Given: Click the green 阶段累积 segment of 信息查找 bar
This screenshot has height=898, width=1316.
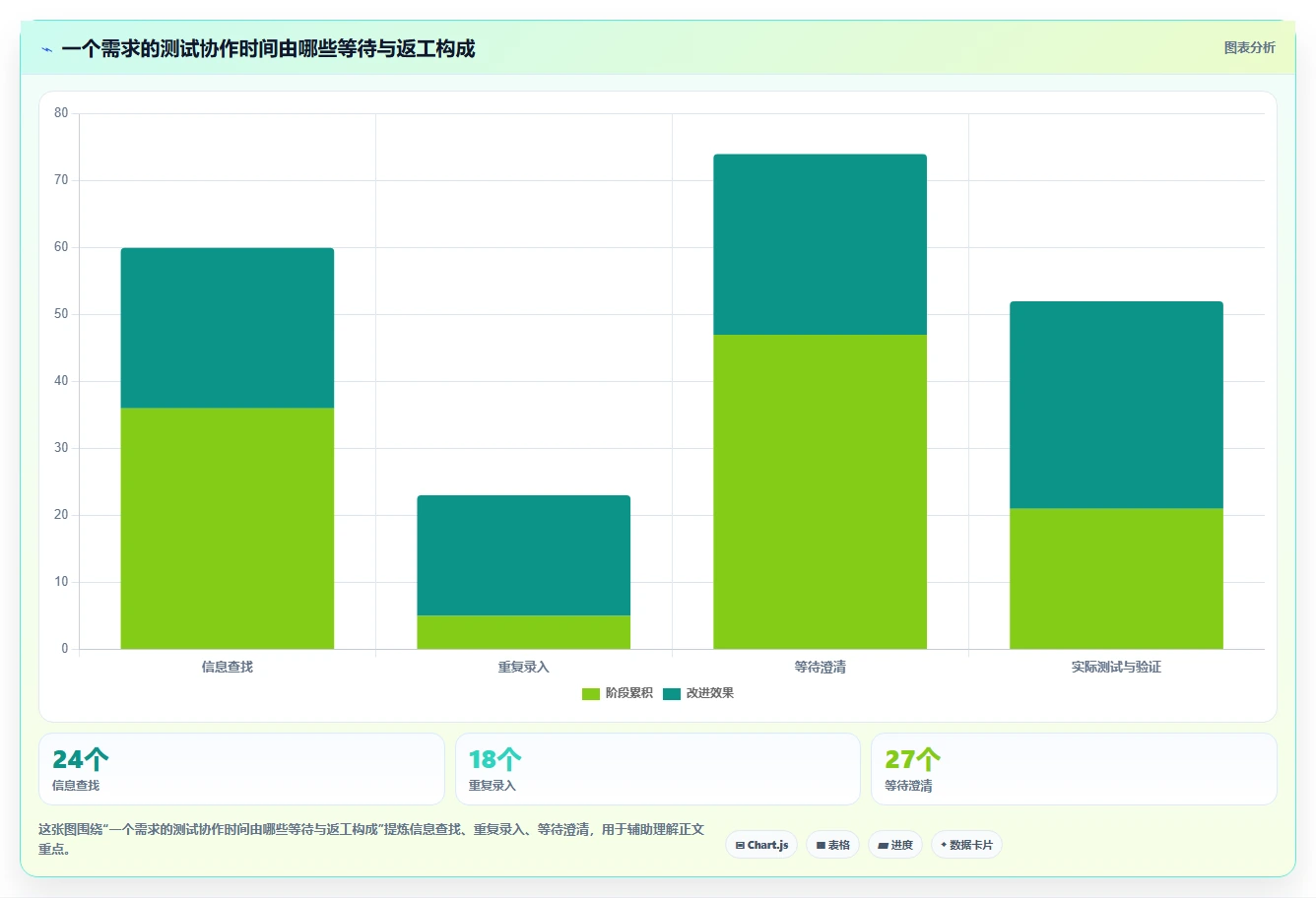Looking at the screenshot, I should pos(228,528).
